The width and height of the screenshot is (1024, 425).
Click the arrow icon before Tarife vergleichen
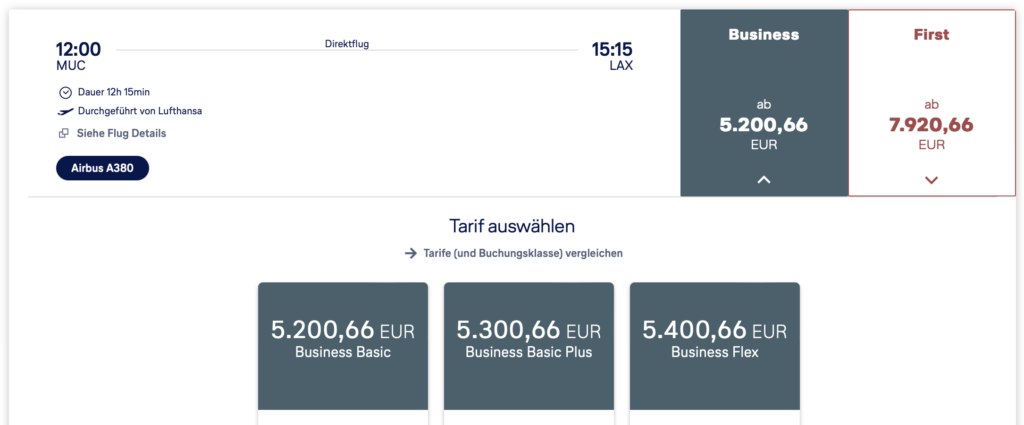coord(410,254)
